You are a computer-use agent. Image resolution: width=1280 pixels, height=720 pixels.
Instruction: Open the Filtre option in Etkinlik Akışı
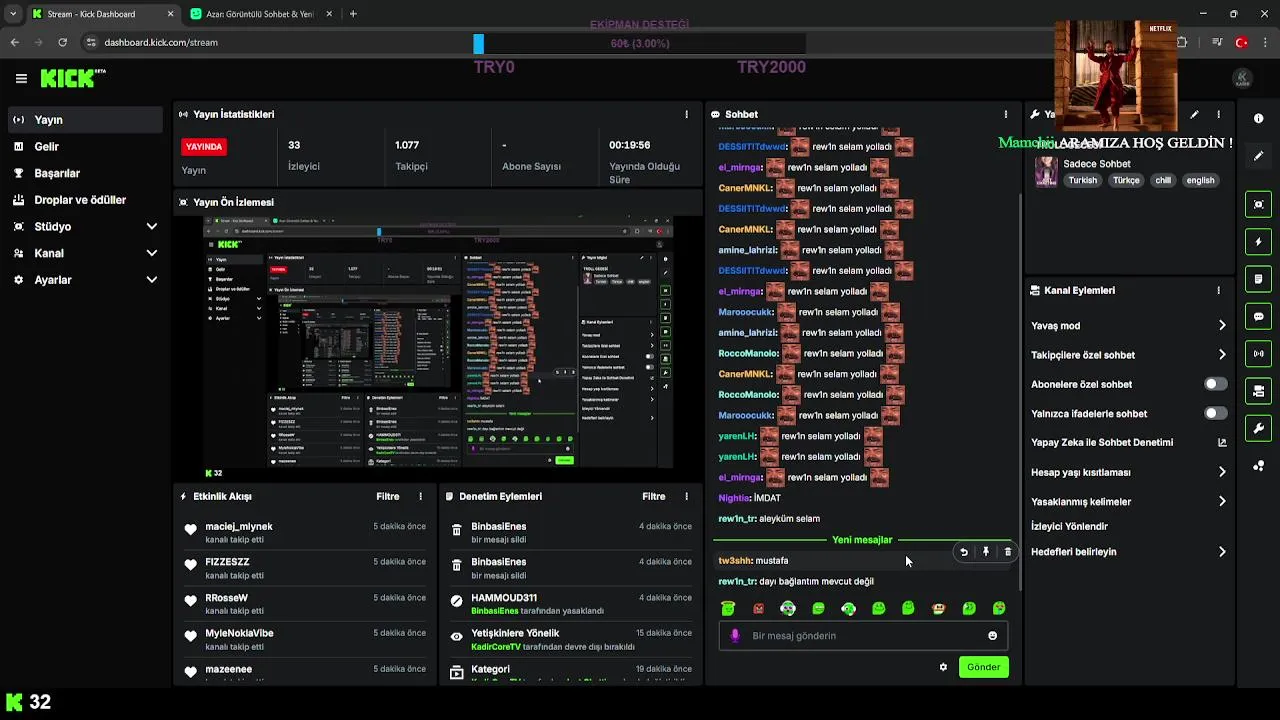387,496
